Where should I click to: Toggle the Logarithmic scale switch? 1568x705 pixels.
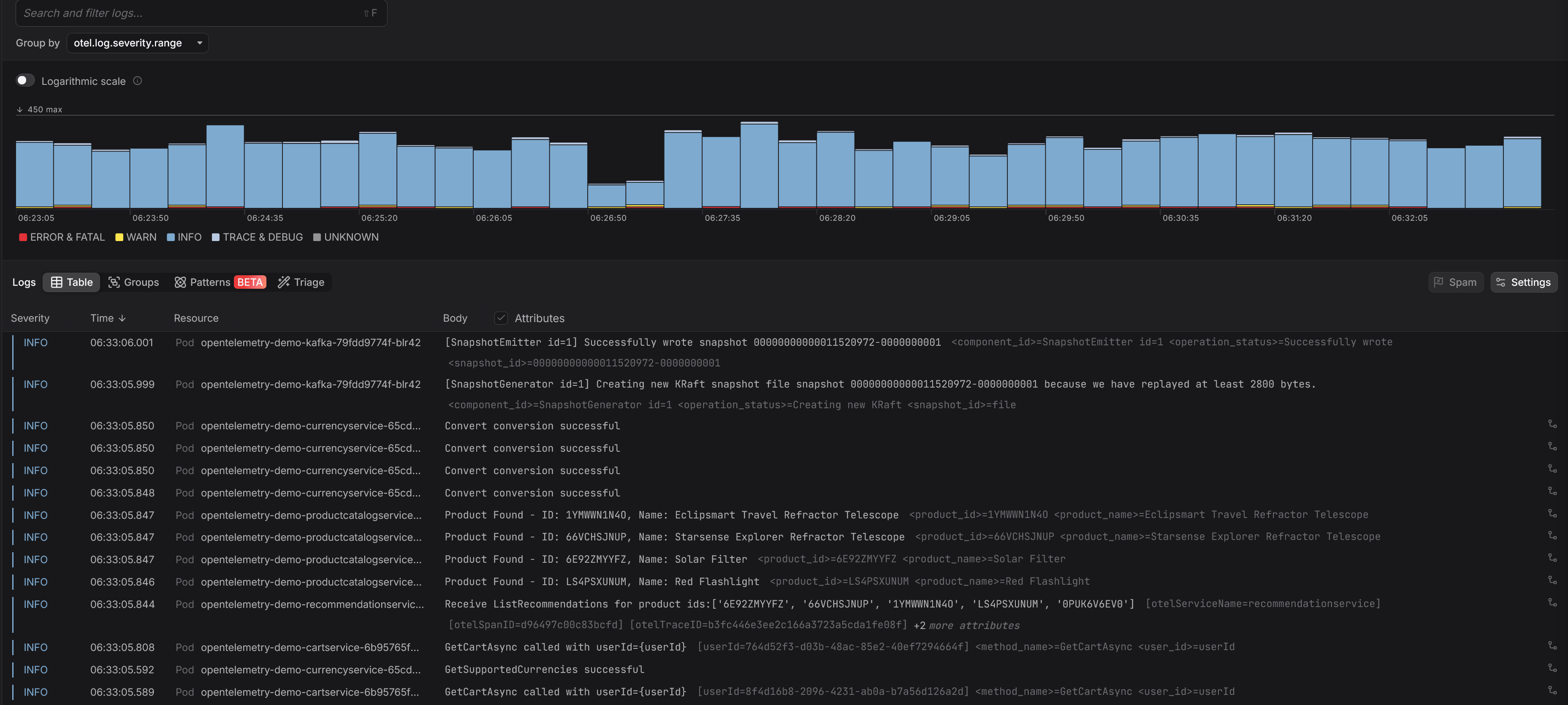25,80
